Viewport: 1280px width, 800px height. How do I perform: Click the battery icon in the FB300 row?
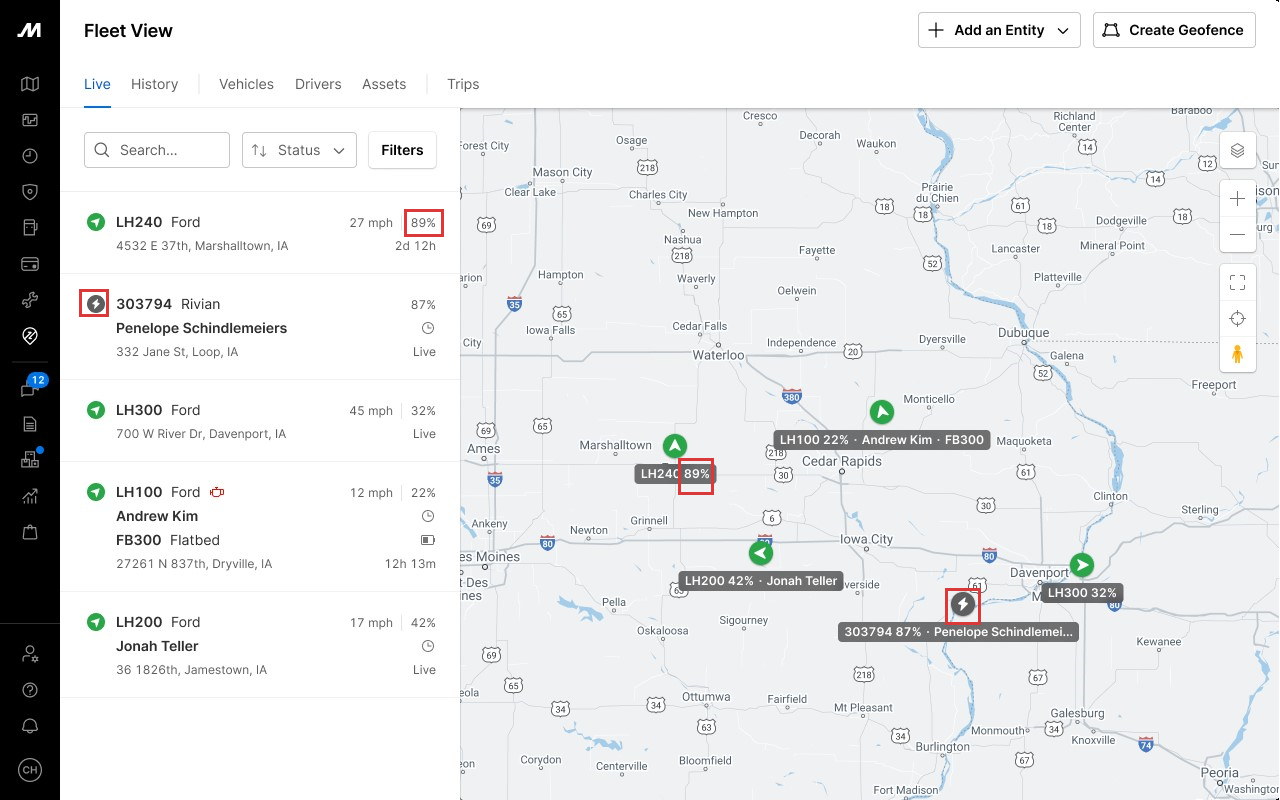point(428,540)
